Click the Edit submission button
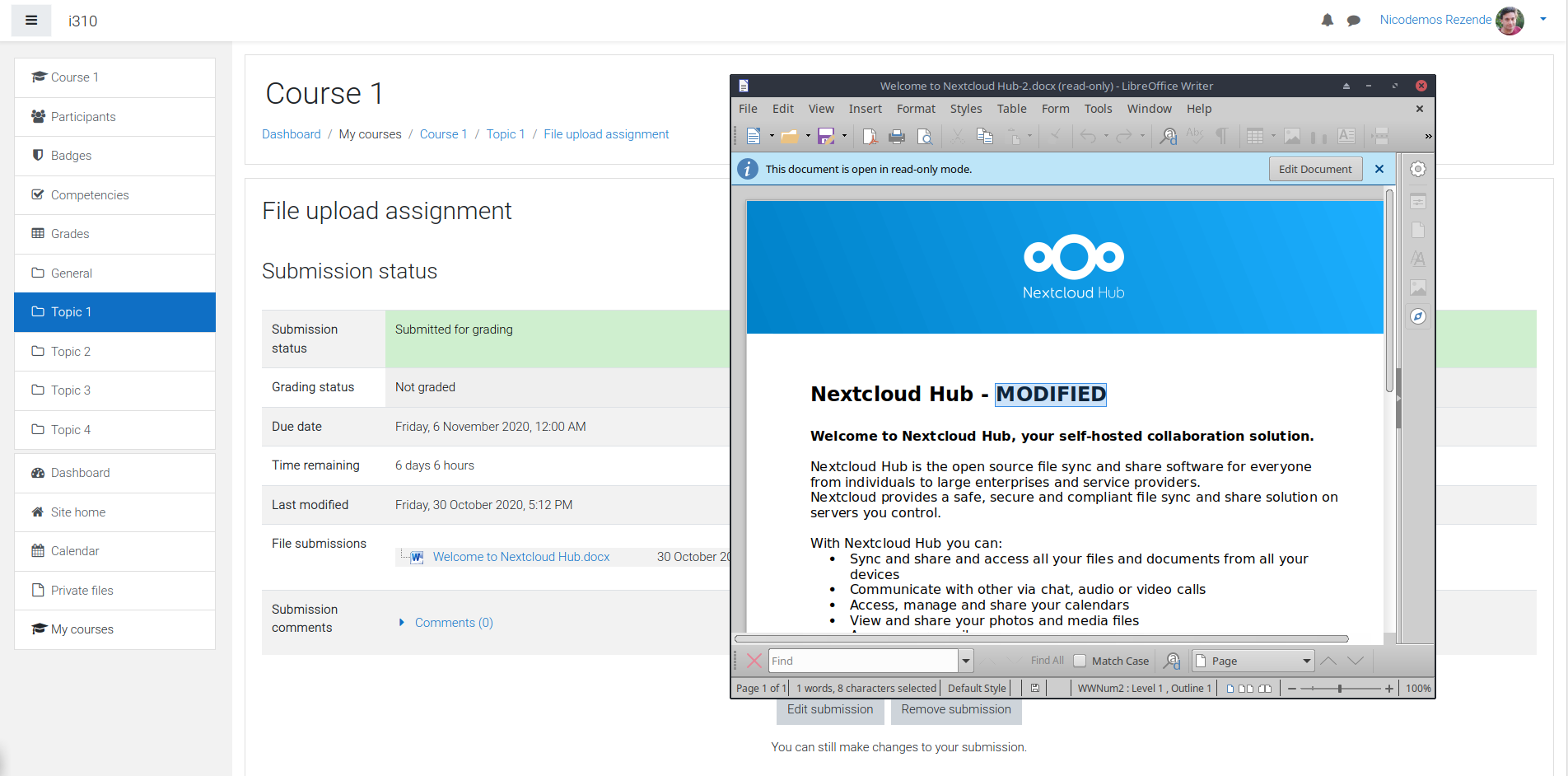The image size is (1568, 776). 830,710
